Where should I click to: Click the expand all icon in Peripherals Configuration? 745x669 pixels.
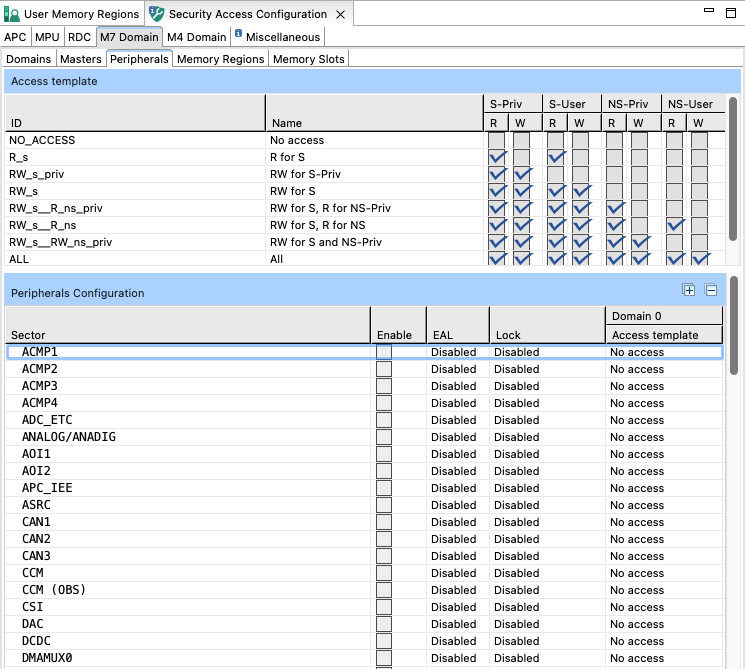[x=689, y=290]
